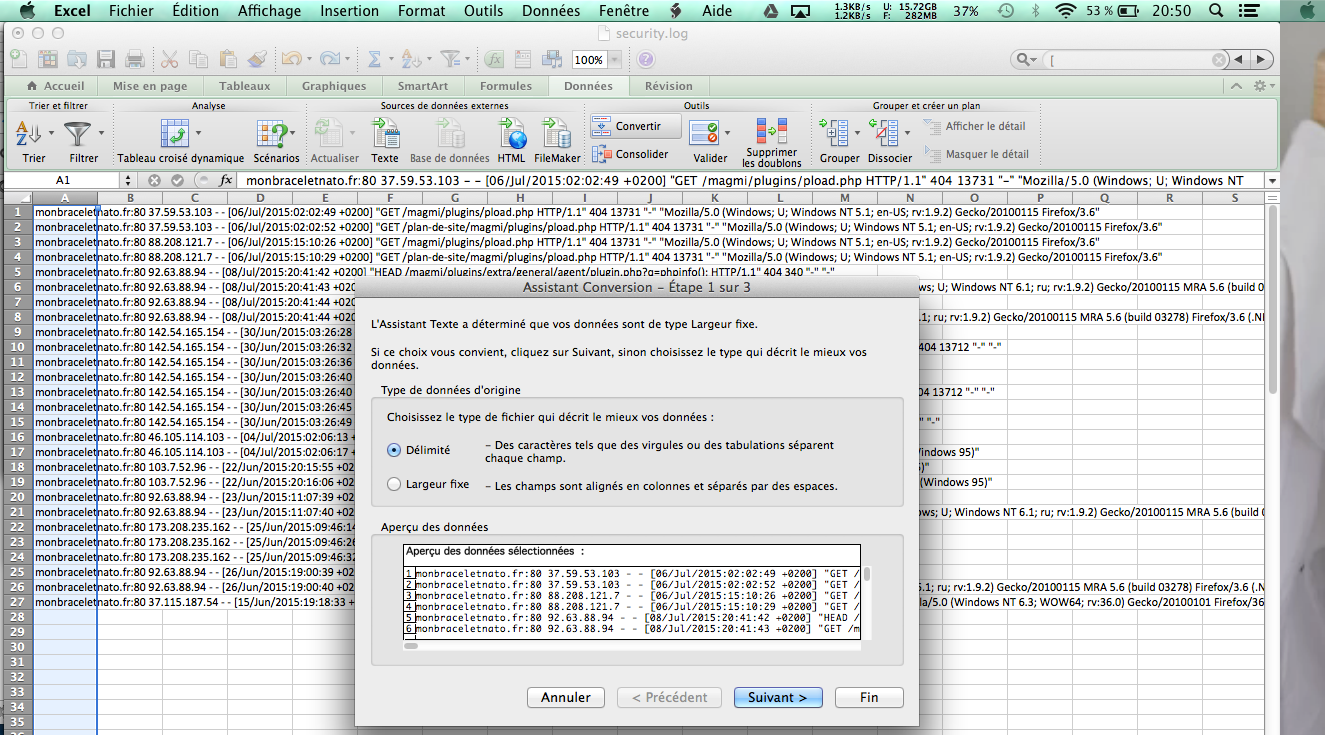Click the Annuler button in the dialog

(566, 697)
